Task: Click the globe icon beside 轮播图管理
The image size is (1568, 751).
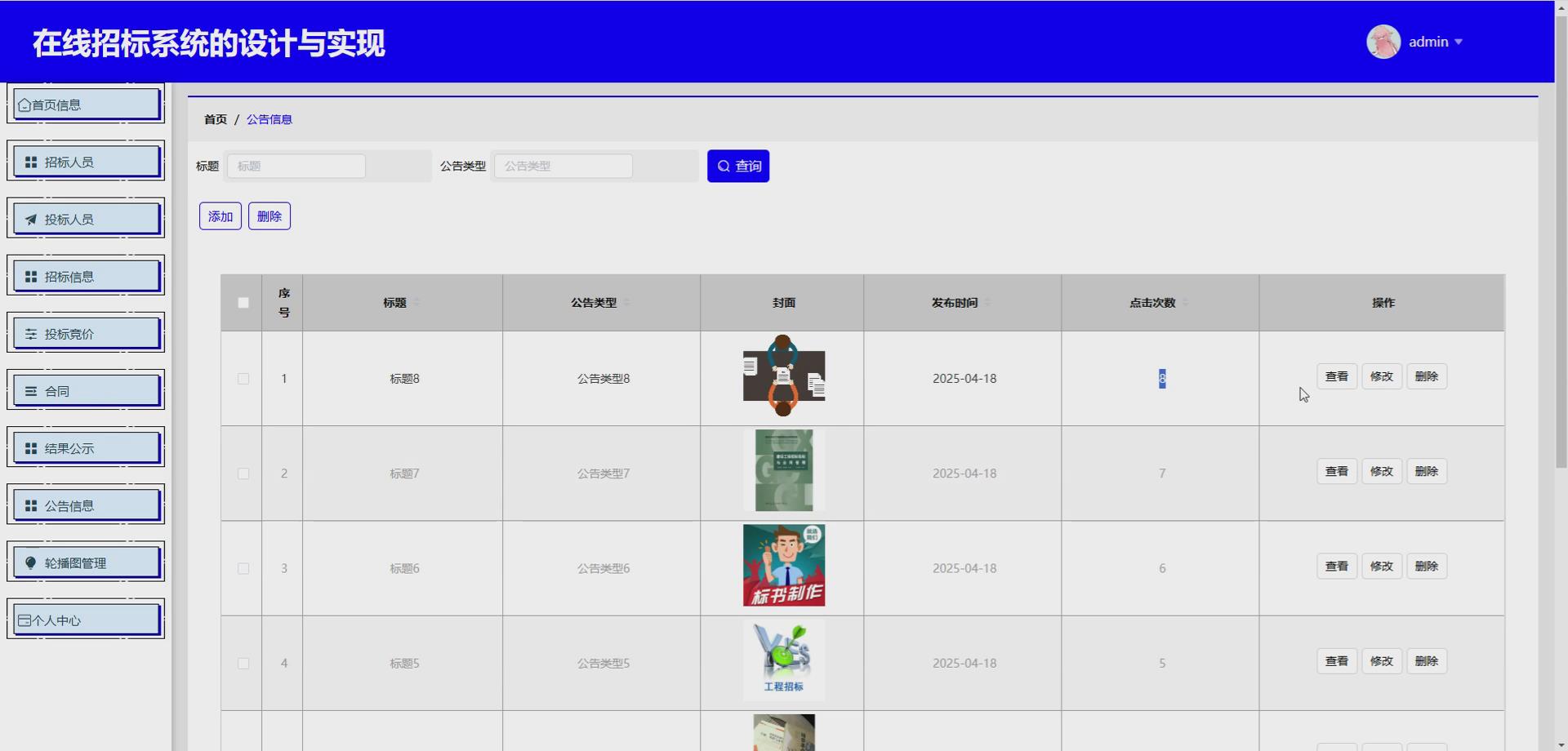Action: click(x=29, y=562)
